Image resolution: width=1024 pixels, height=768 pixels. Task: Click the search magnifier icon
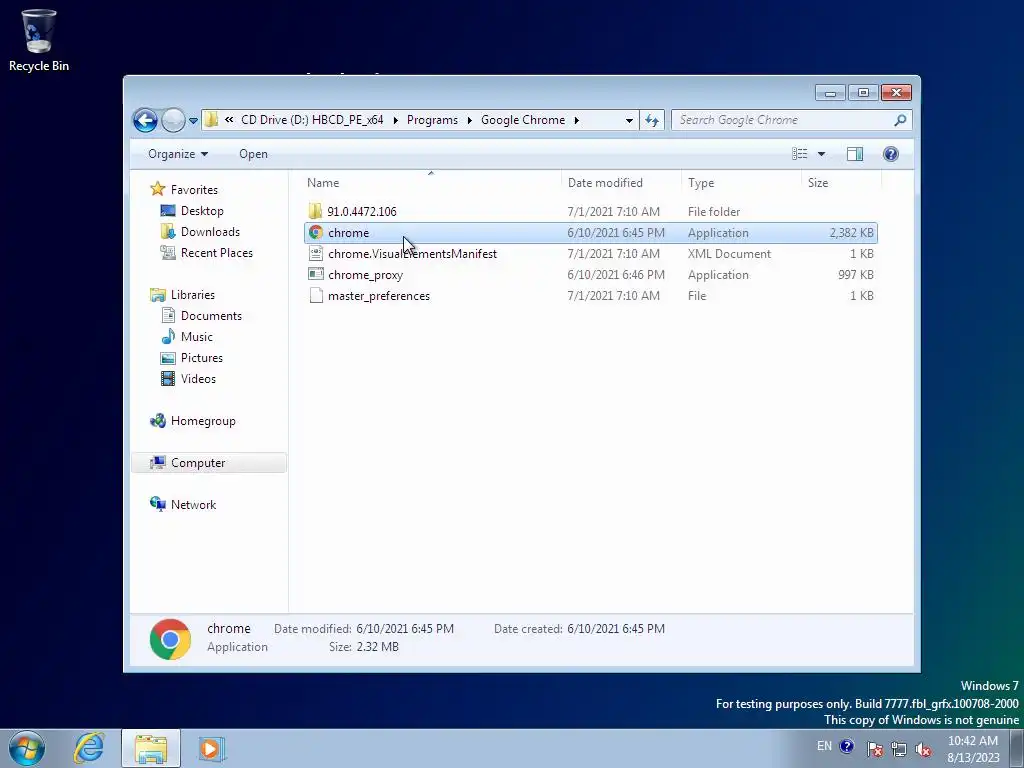pyautogui.click(x=901, y=120)
